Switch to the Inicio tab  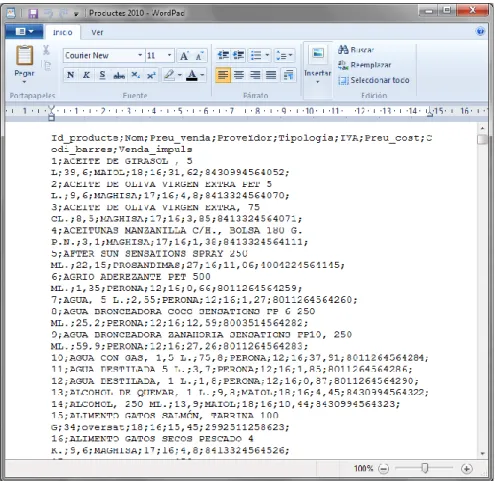tap(63, 32)
